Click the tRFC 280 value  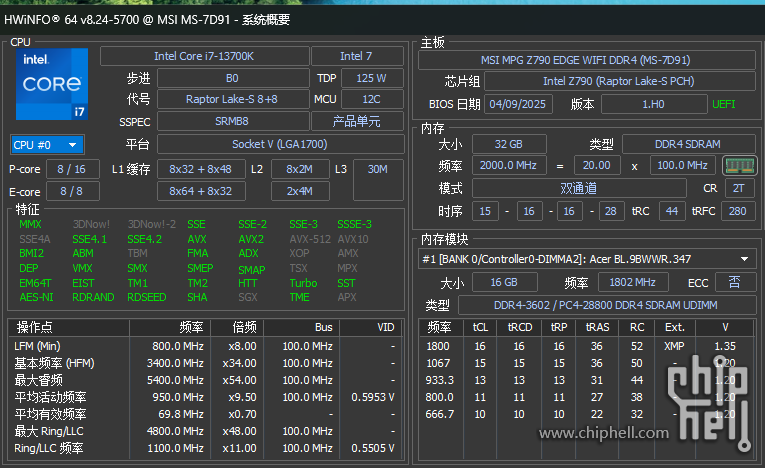coord(738,211)
